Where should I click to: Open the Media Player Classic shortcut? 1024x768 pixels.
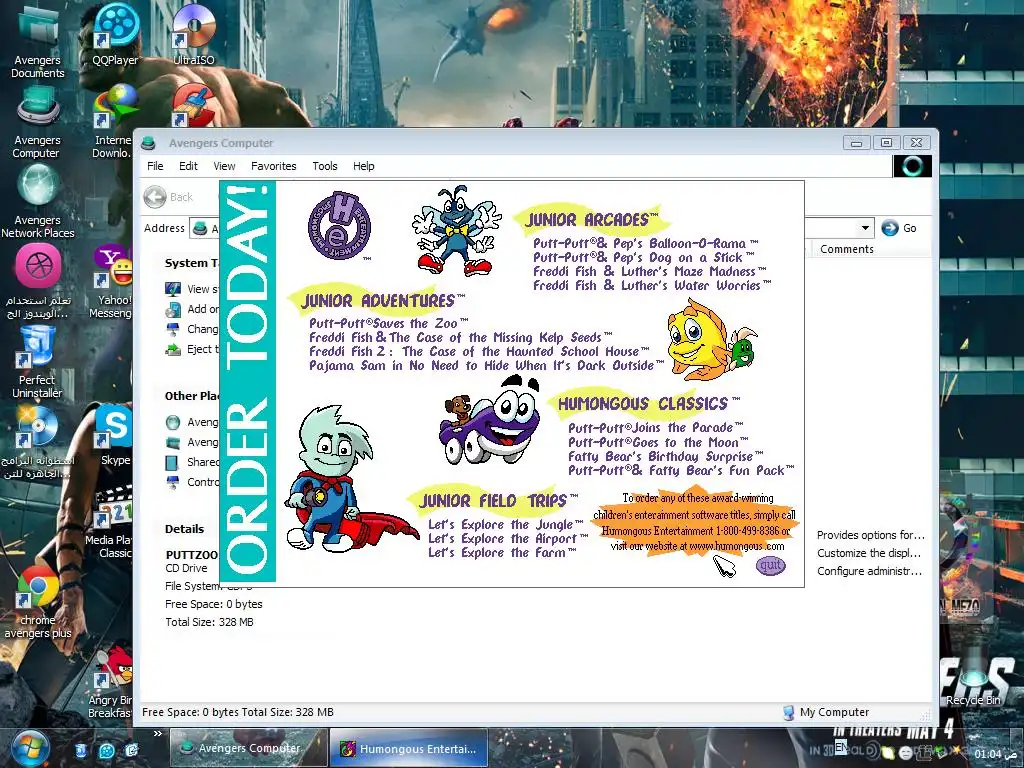[x=111, y=522]
